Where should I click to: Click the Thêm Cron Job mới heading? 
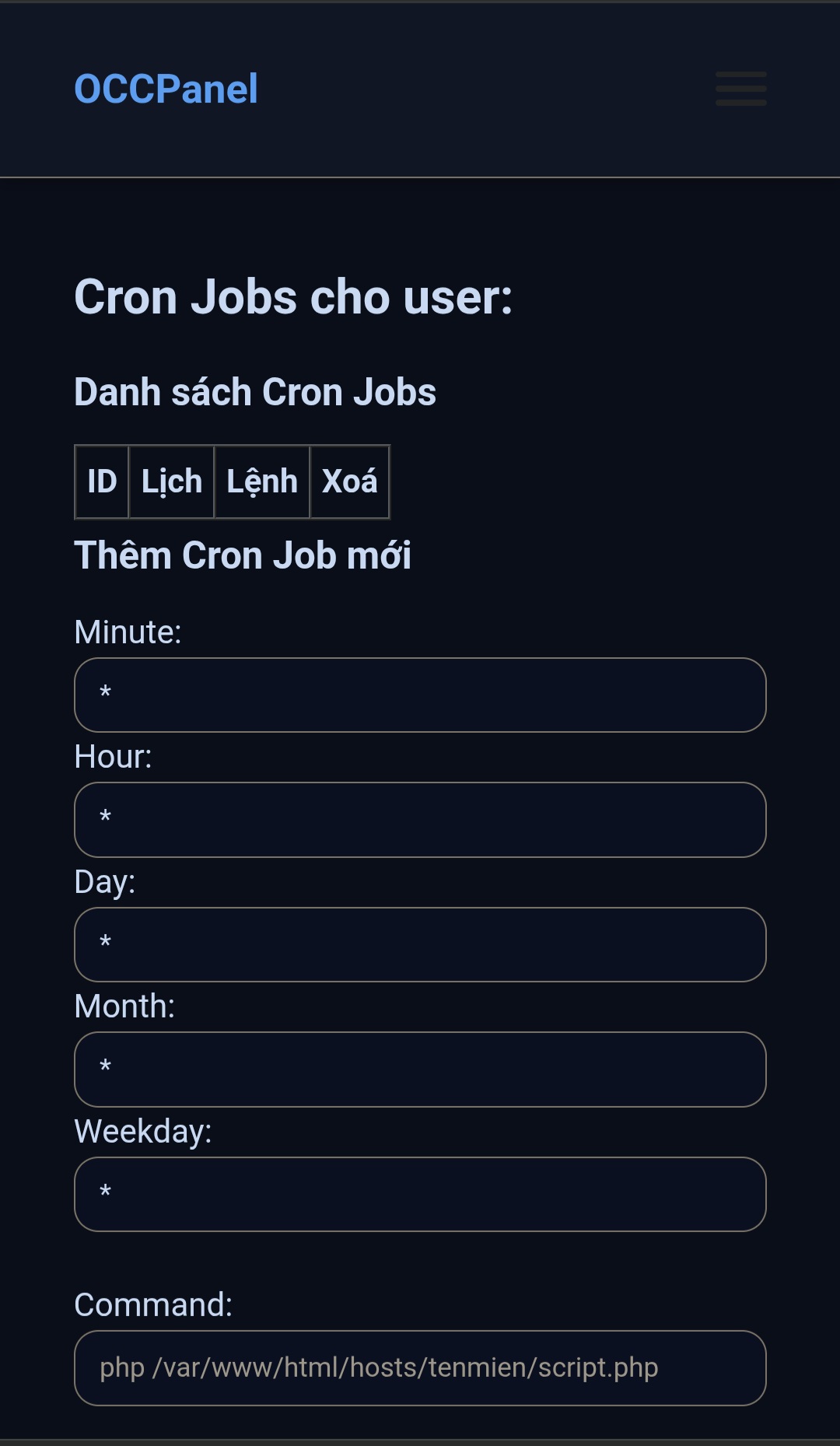[243, 555]
